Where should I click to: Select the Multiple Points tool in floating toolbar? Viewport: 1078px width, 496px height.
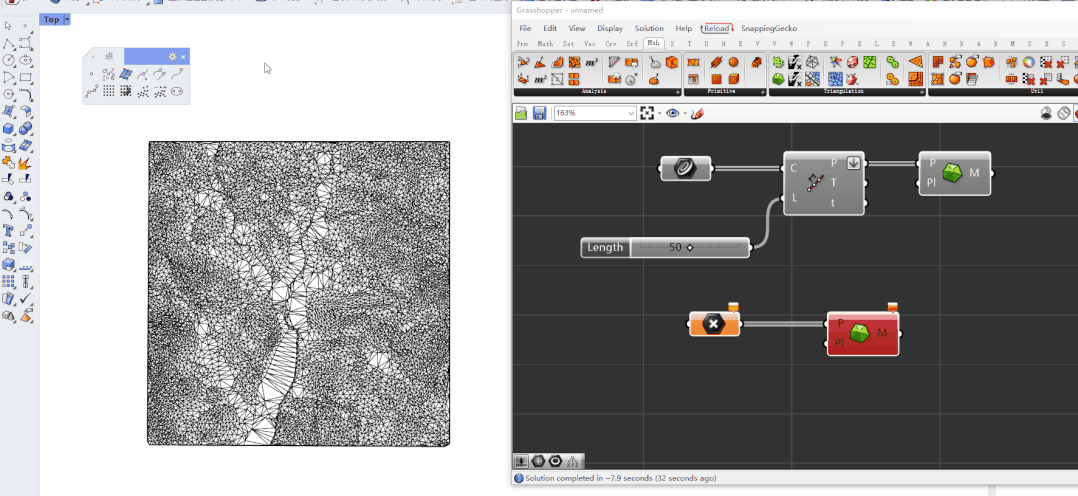pos(109,74)
